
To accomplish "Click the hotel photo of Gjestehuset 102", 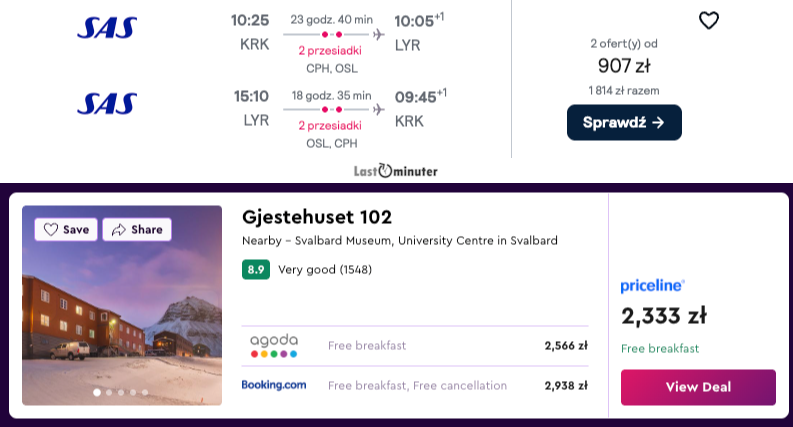I will 122,305.
